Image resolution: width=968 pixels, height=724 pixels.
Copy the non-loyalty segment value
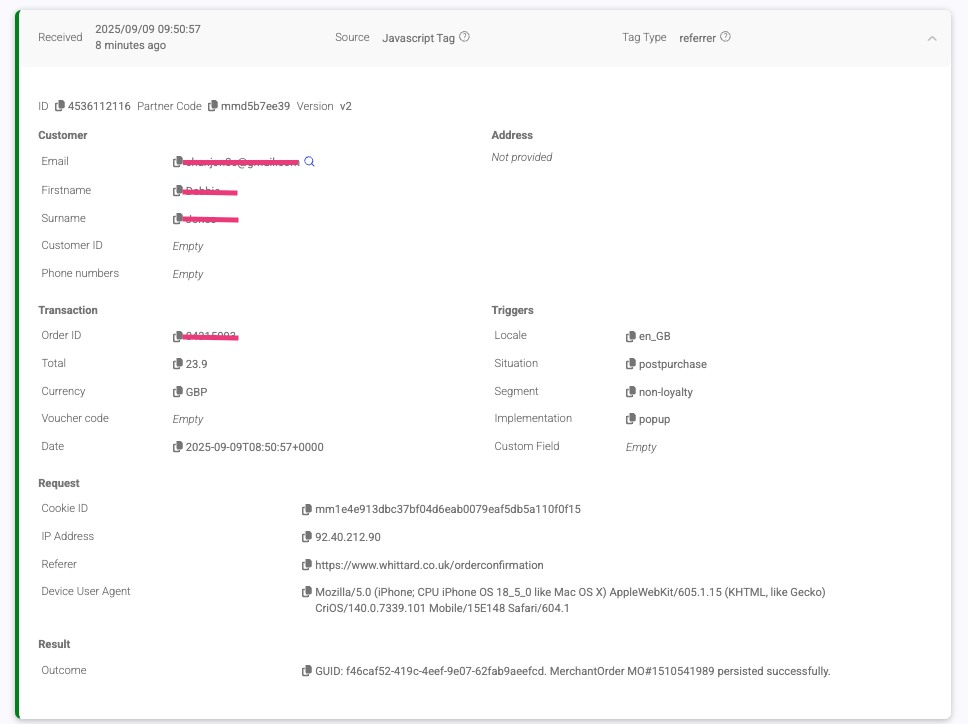pyautogui.click(x=631, y=392)
